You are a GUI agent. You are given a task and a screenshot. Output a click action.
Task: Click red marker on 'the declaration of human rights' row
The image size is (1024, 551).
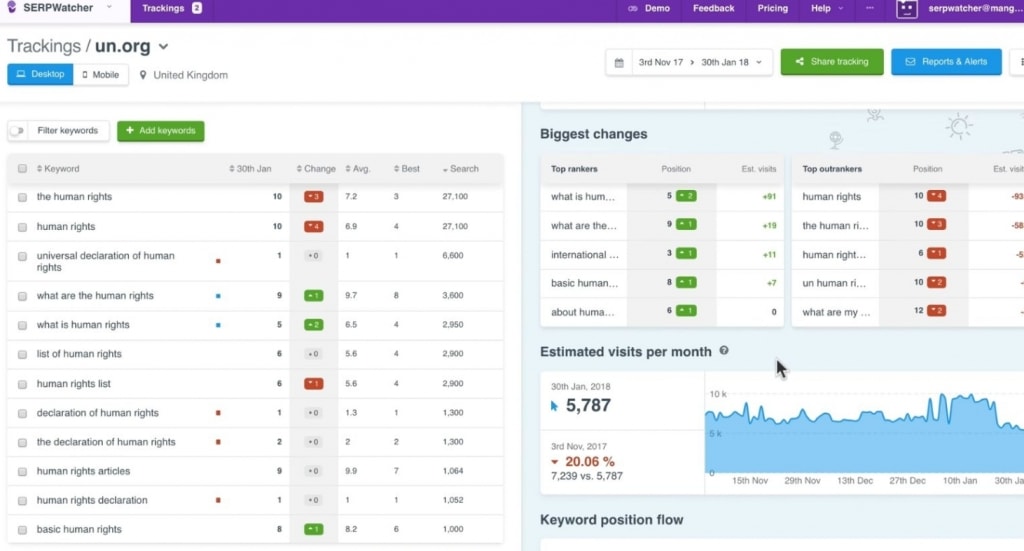pyautogui.click(x=218, y=442)
